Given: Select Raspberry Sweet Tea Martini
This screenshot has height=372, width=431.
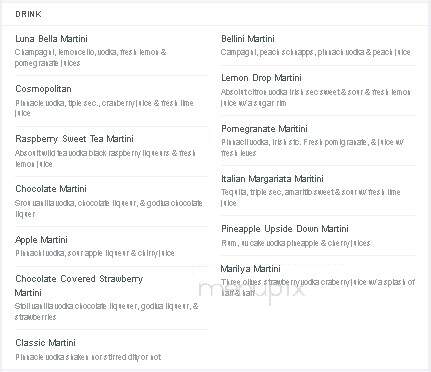Looking at the screenshot, I should 74,139.
